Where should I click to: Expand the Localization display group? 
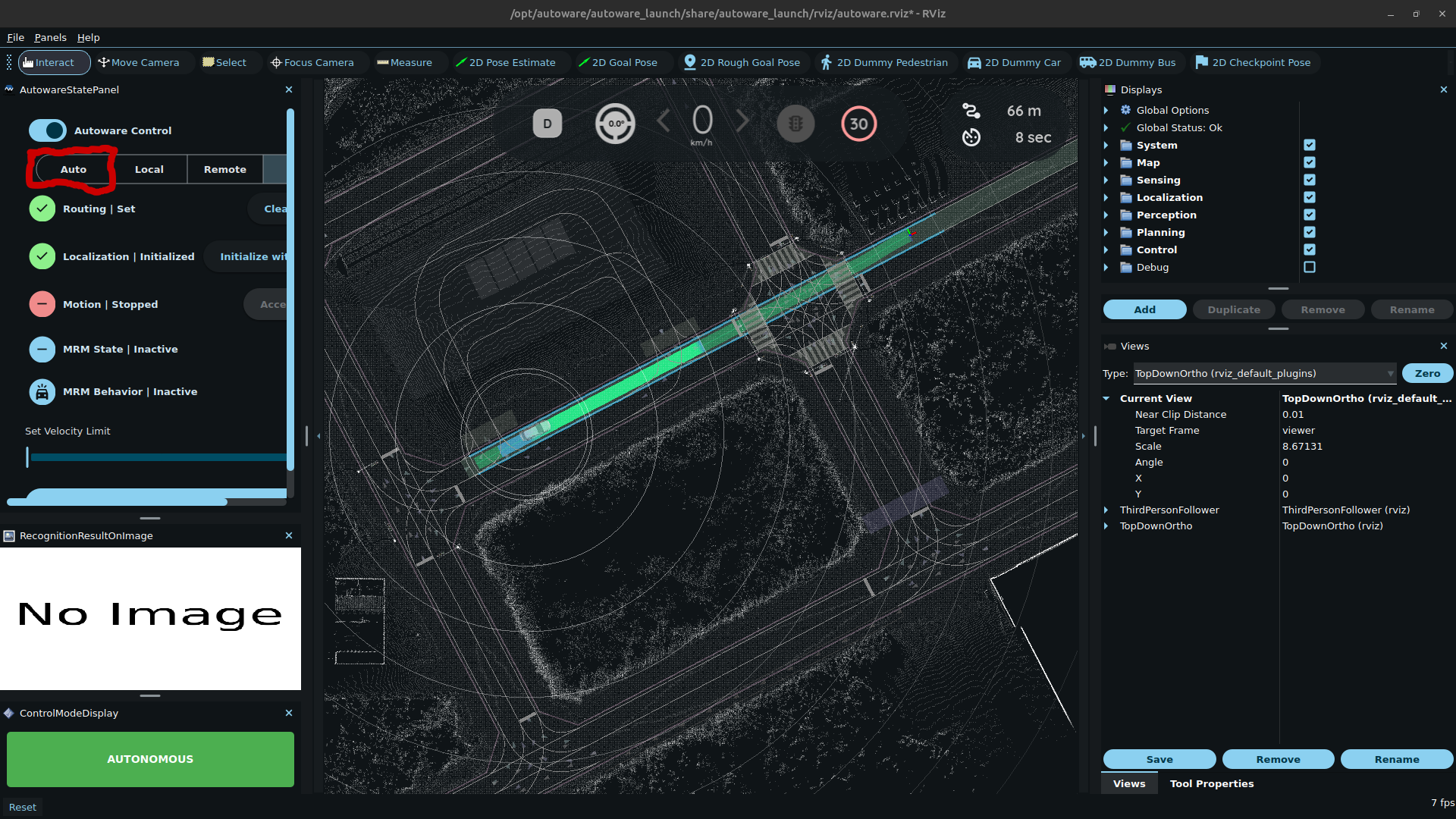(x=1106, y=197)
